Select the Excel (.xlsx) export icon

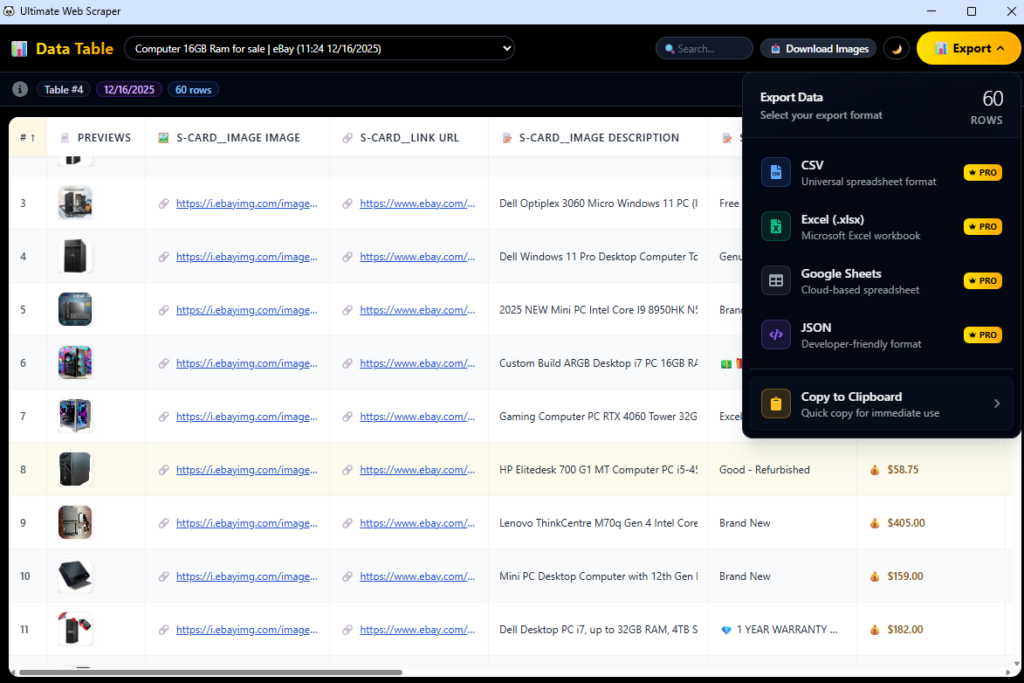(x=776, y=226)
